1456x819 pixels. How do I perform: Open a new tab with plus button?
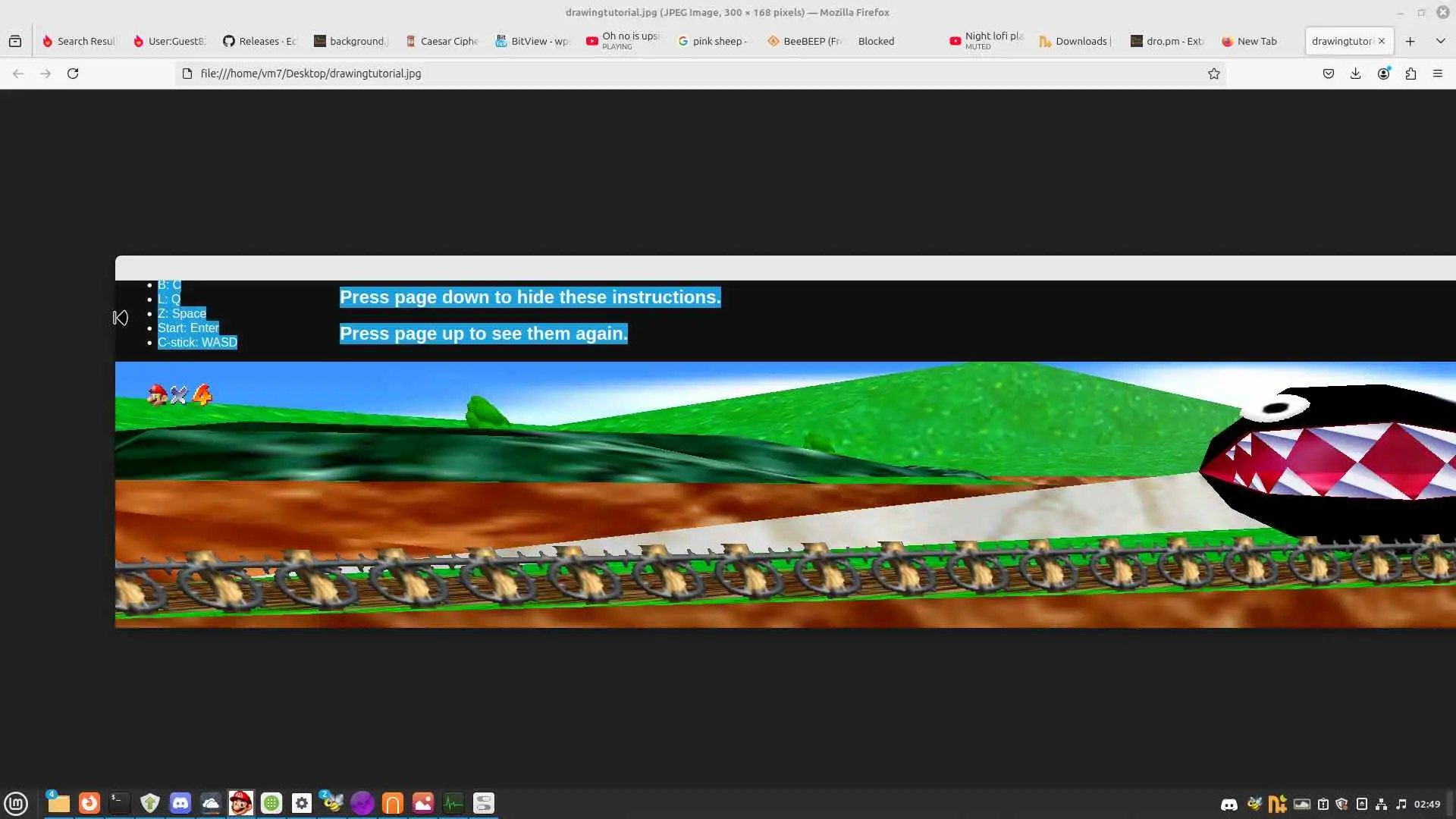click(1410, 41)
